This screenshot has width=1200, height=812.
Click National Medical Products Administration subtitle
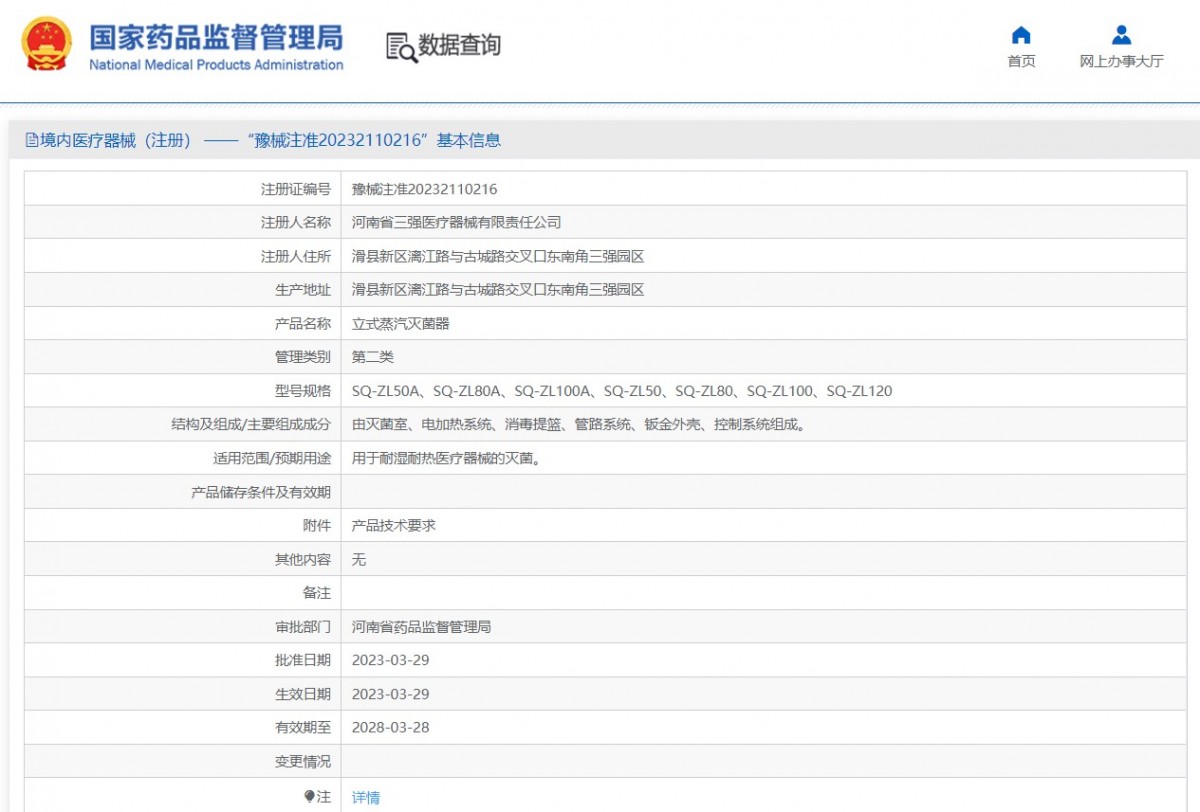click(216, 65)
